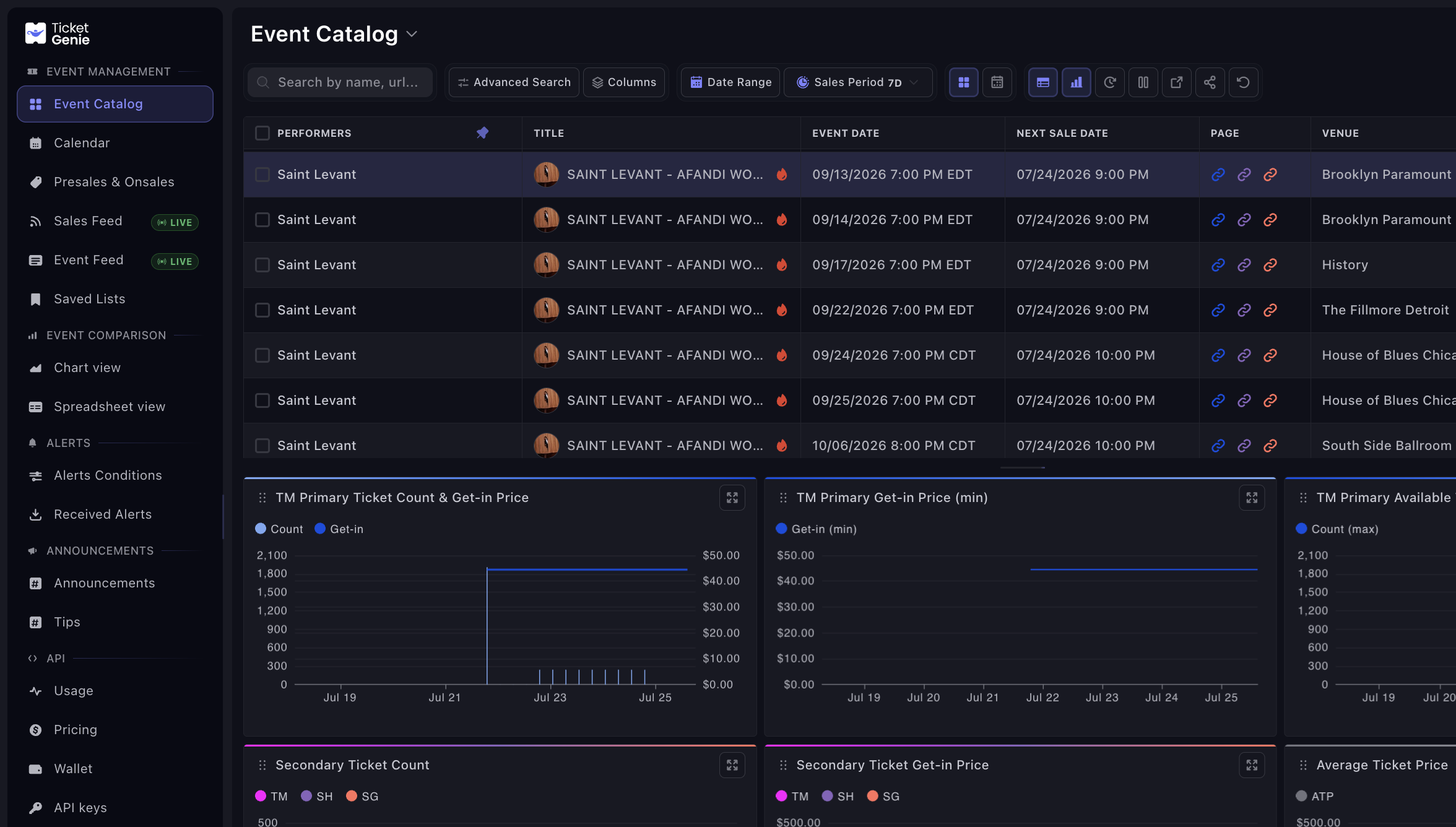Image resolution: width=1456 pixels, height=827 pixels.
Task: Expand TM Primary Get-in Price chart fullscreen
Action: pyautogui.click(x=1252, y=498)
